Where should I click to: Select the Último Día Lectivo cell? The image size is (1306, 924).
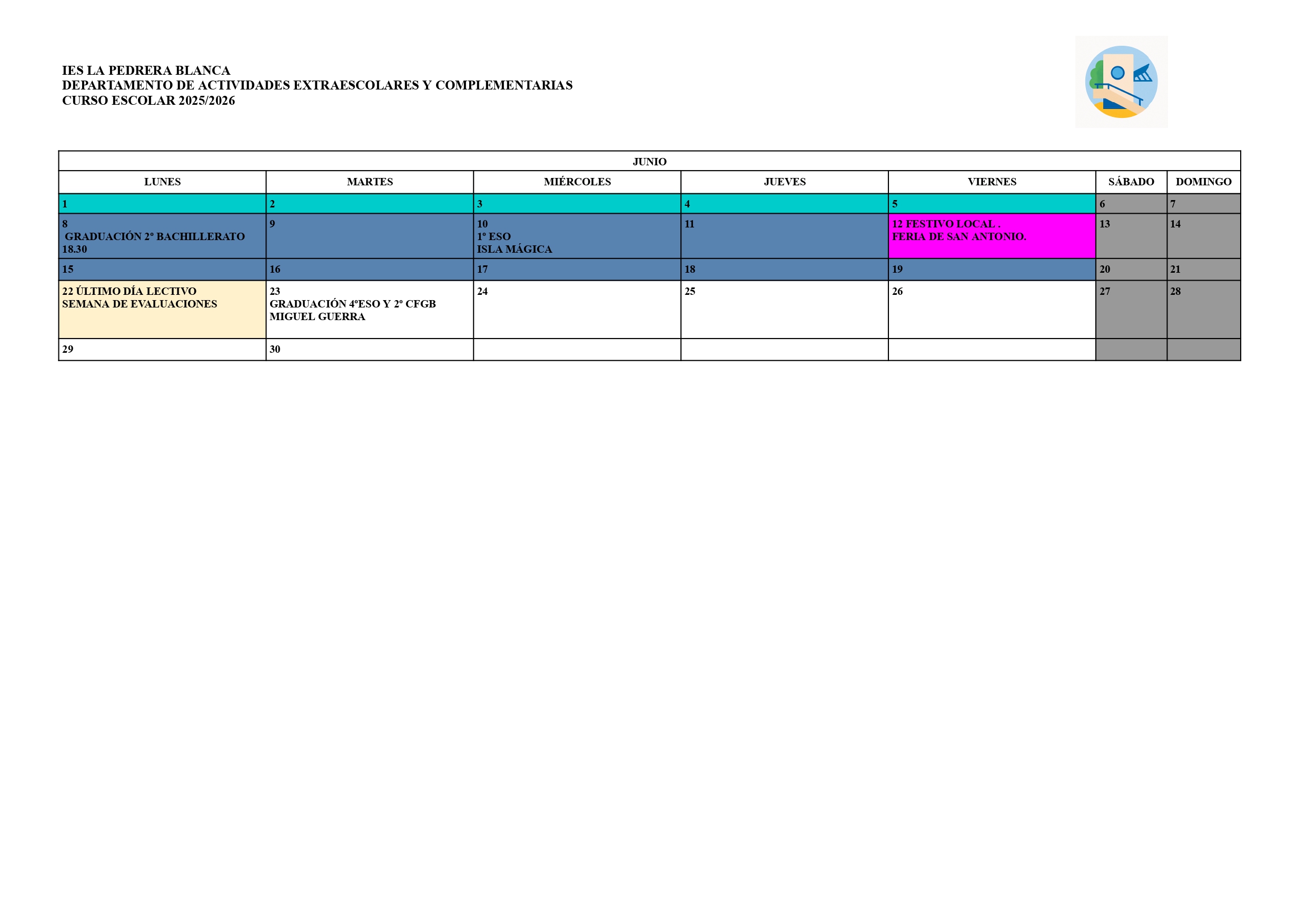coord(162,309)
